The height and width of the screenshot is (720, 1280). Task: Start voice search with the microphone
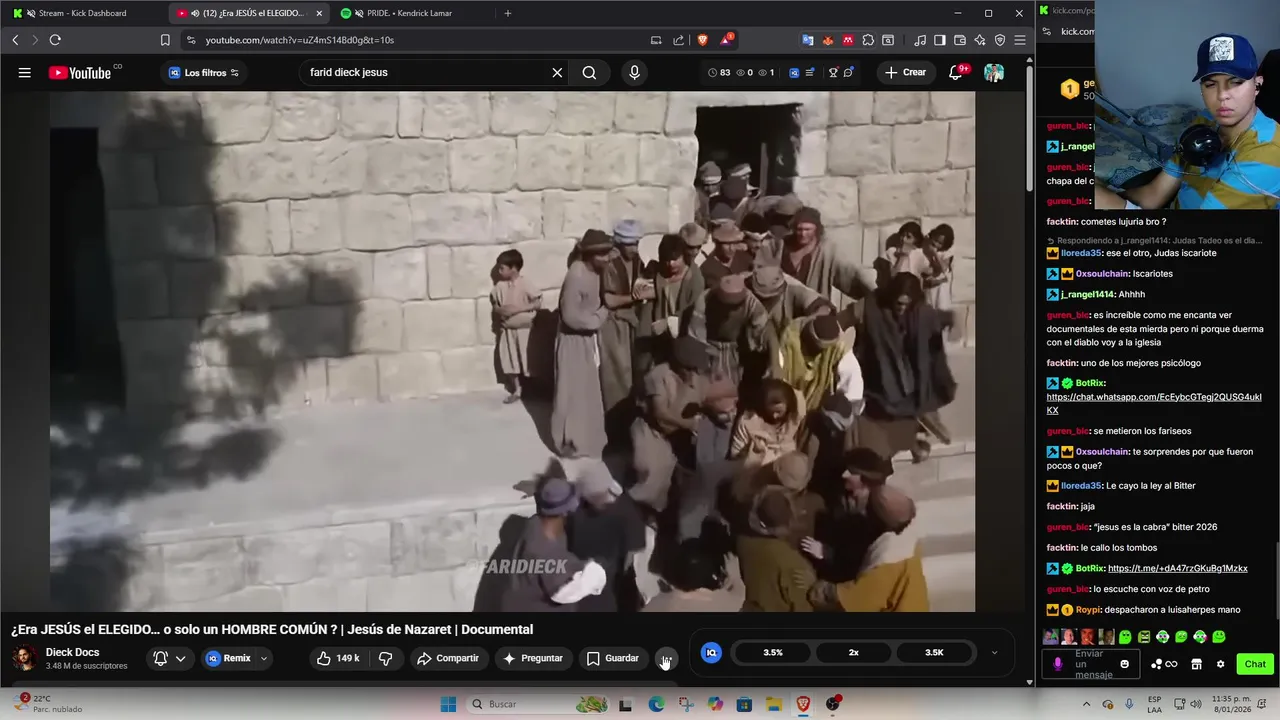[634, 72]
